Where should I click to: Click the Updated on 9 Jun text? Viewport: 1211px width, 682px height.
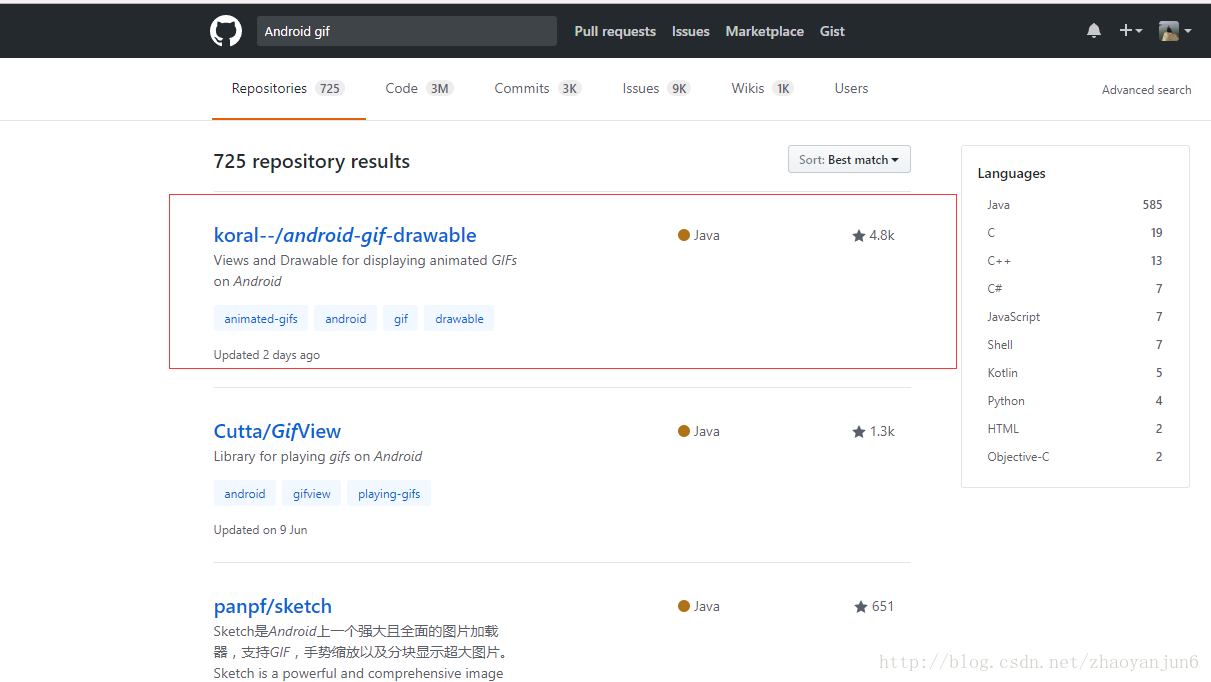point(260,530)
